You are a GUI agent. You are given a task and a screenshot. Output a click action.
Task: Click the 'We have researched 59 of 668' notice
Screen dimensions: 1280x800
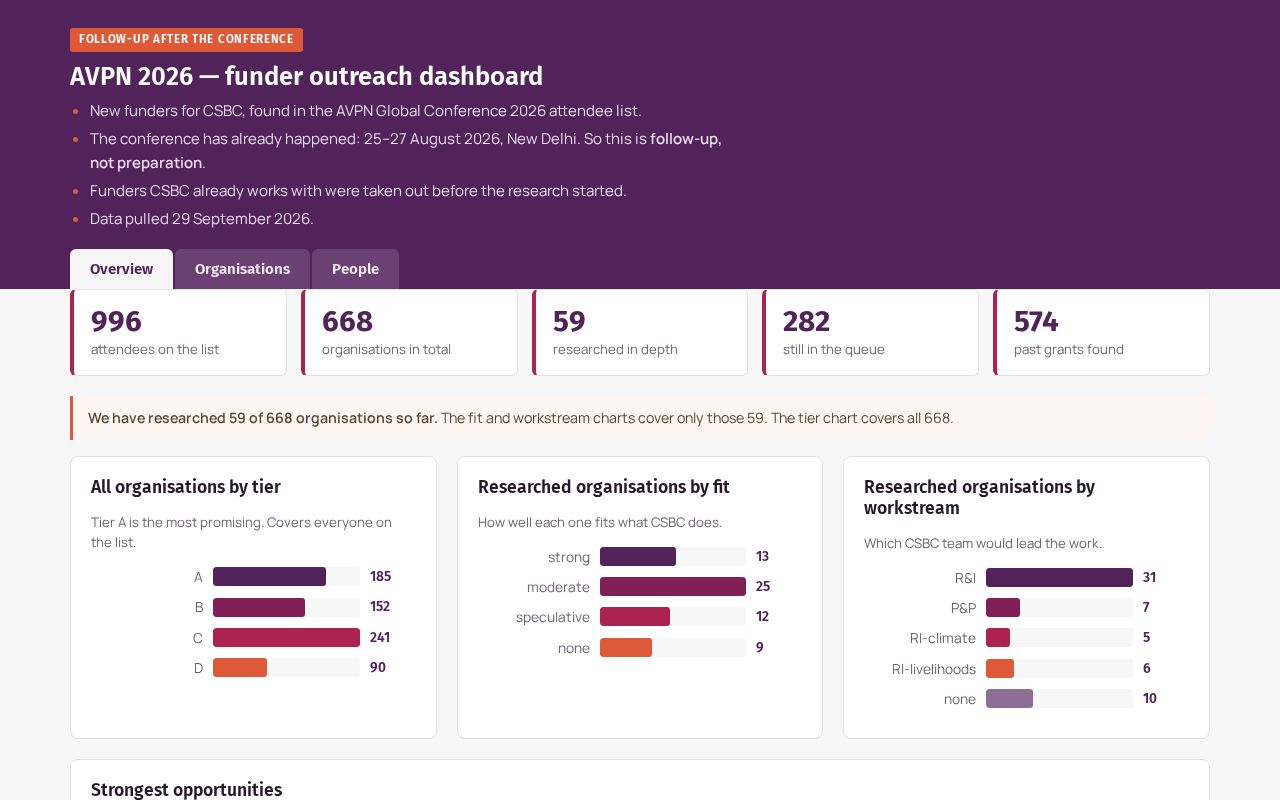point(640,418)
